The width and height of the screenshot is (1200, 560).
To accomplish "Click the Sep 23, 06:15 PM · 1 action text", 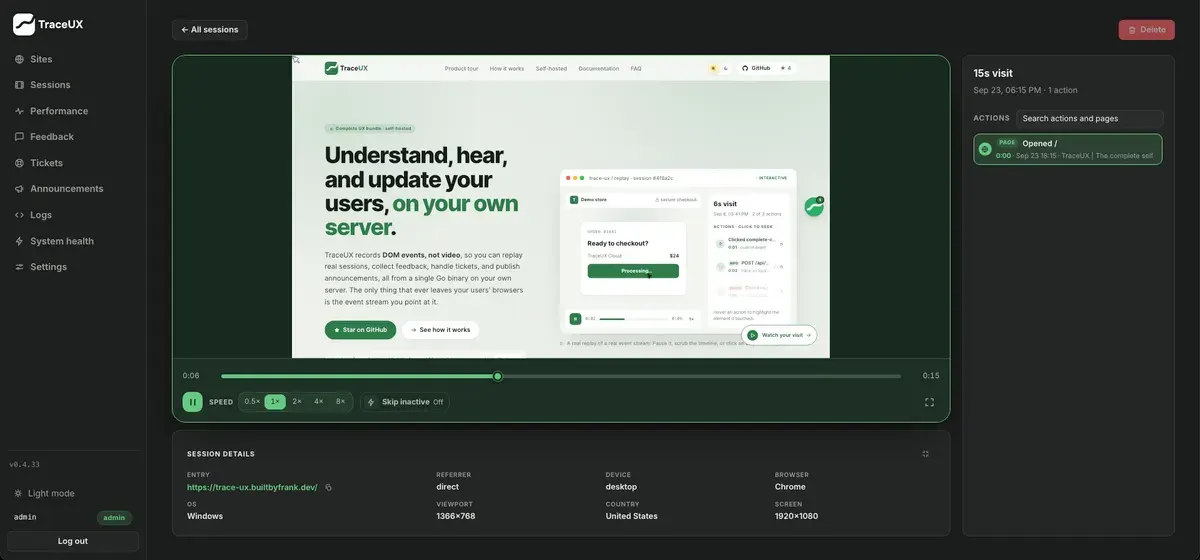I will tap(1025, 90).
